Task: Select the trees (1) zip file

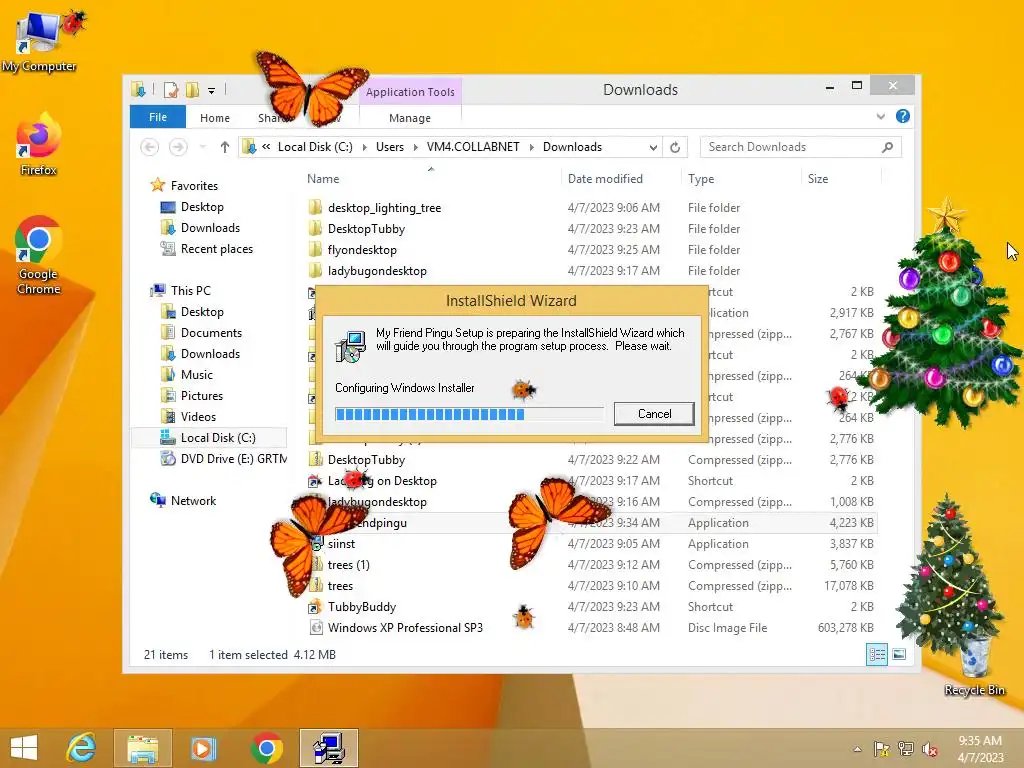Action: [x=349, y=564]
